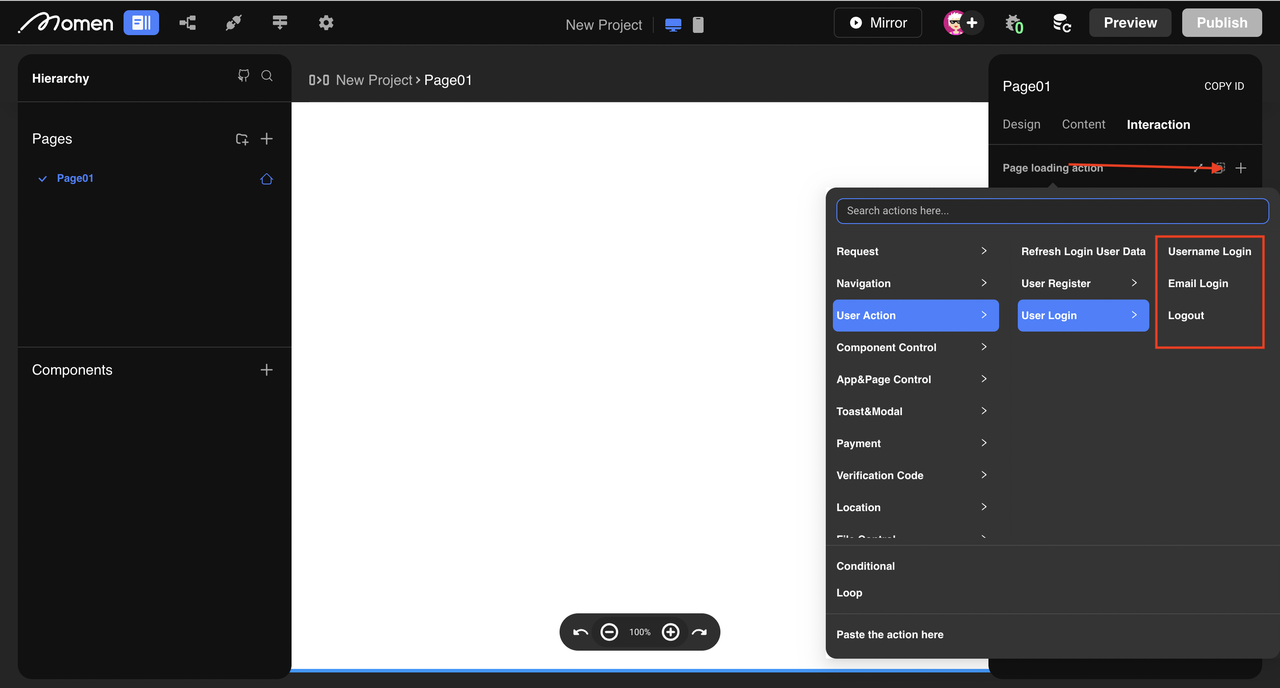Open the workflow configuration icon in toolbar
The image size is (1280, 688).
279,22
